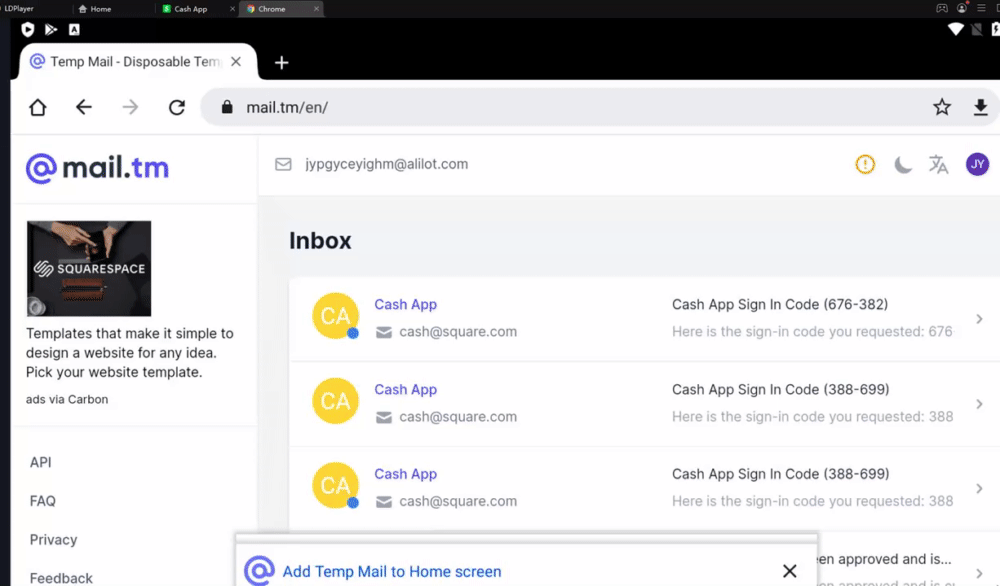This screenshot has width=1000, height=586.
Task: Close the Temp Mail browser tab
Action: point(236,61)
